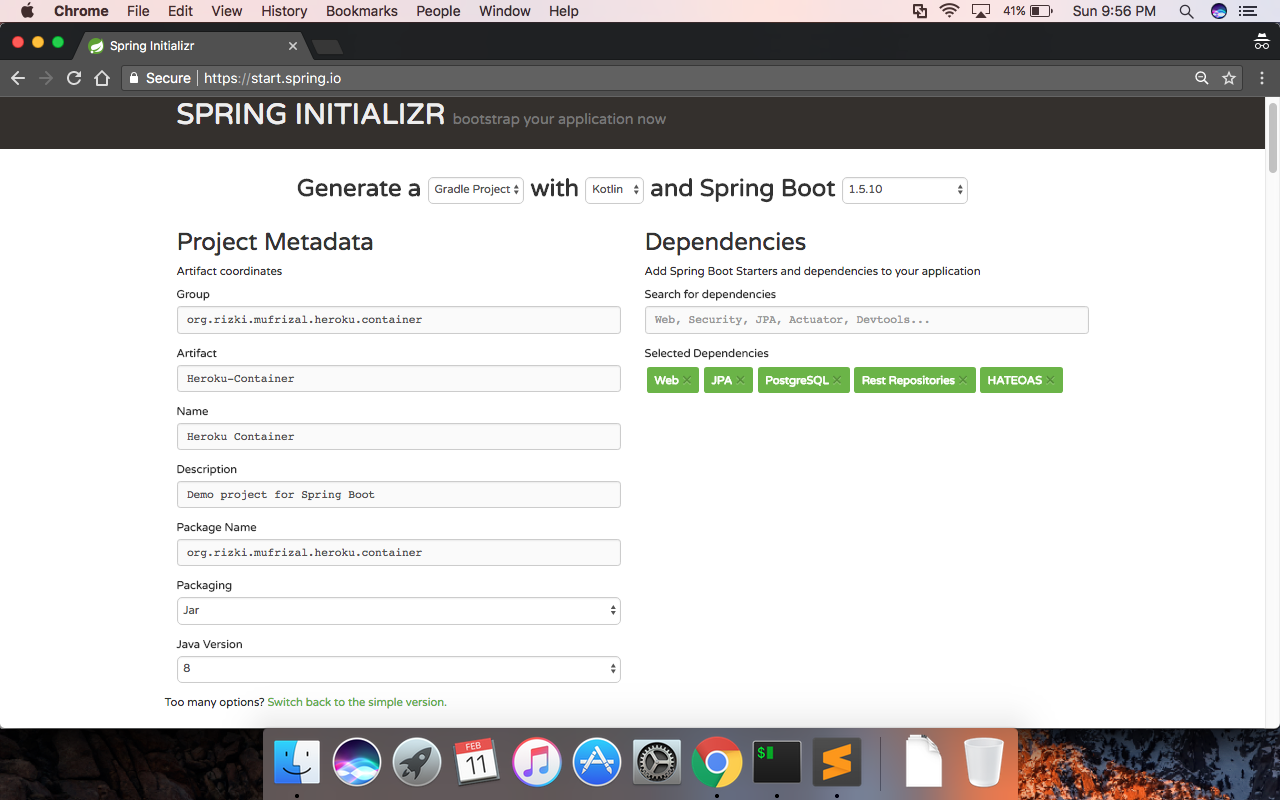Bookmark this page with the star icon
The width and height of the screenshot is (1280, 800).
click(1229, 78)
